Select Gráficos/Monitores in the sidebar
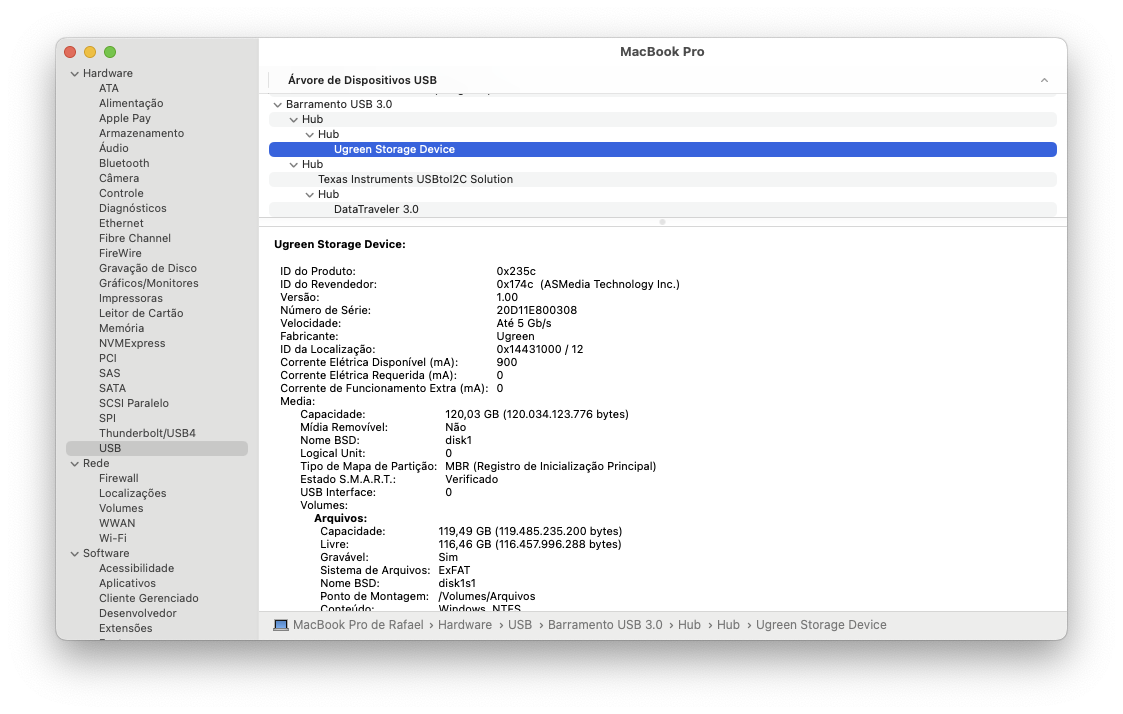 (x=148, y=284)
